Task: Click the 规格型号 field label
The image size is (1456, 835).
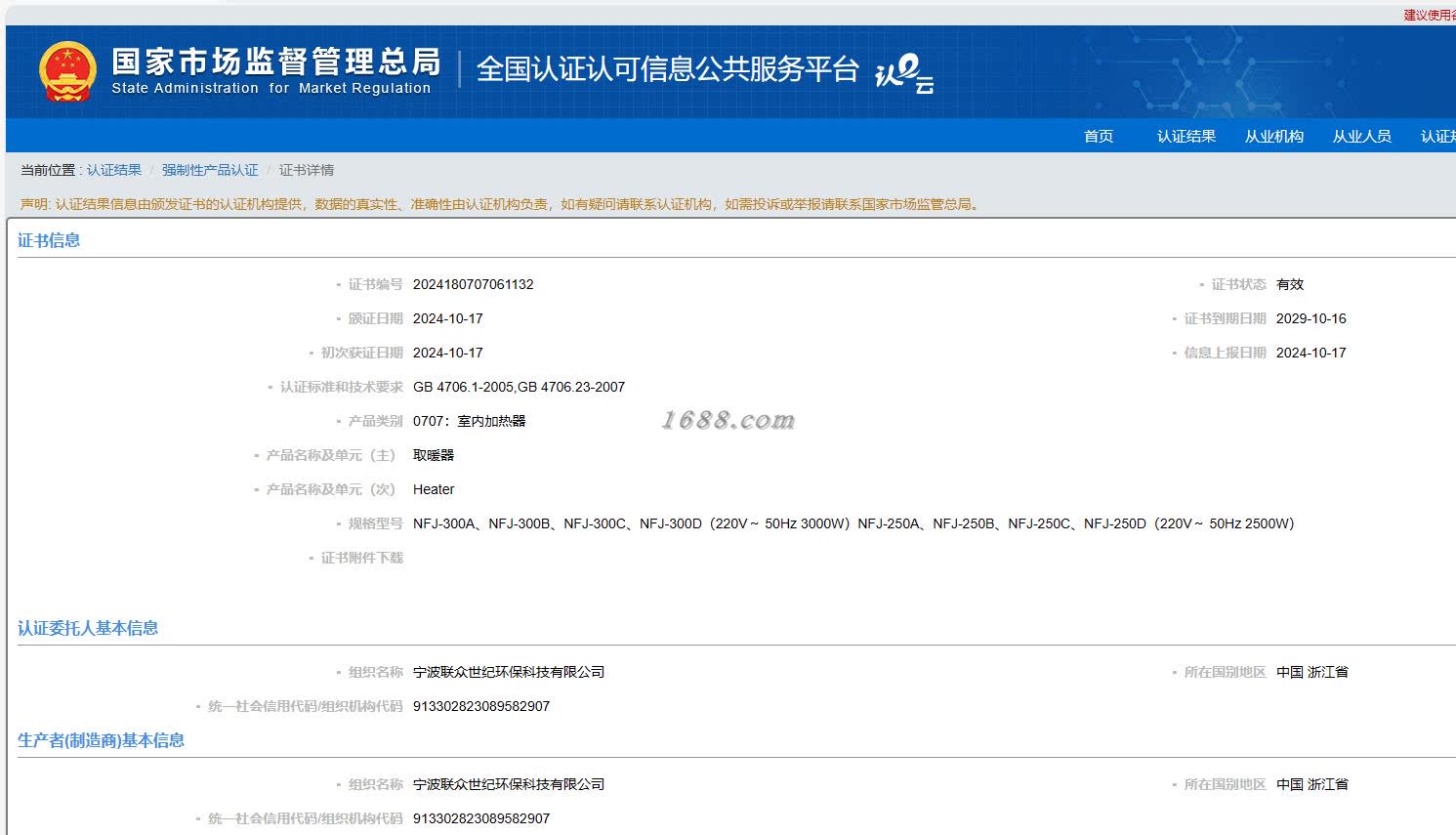Action: click(376, 523)
